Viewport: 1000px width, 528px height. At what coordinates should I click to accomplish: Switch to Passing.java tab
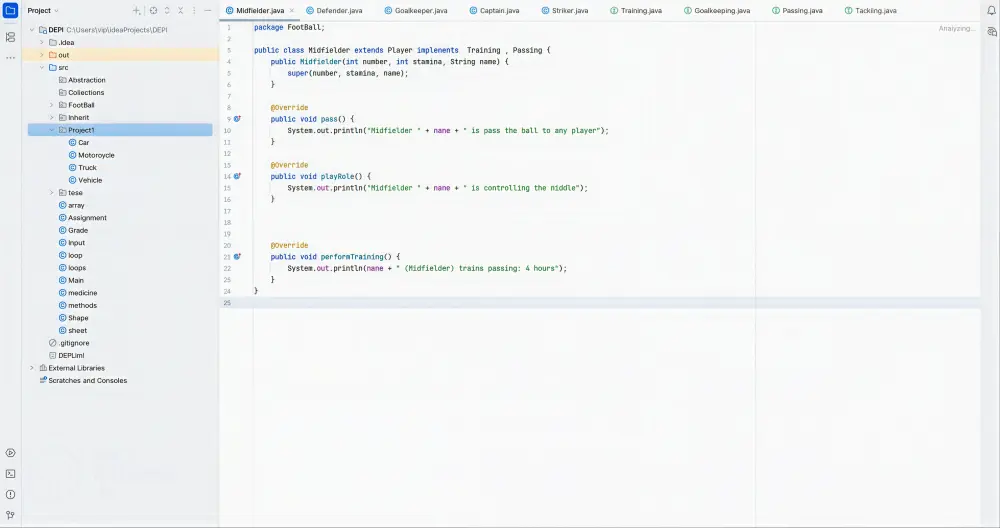797,10
